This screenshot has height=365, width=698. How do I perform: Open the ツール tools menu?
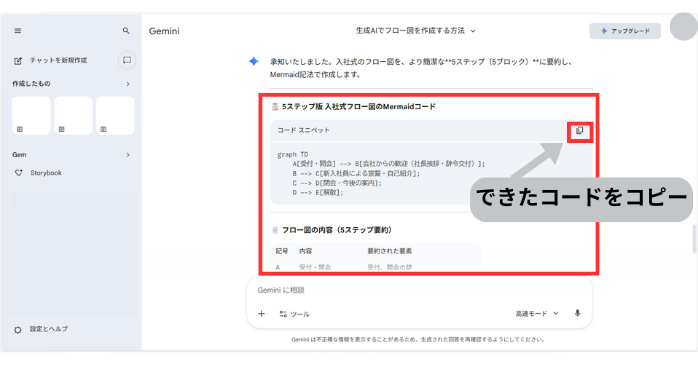coord(294,314)
